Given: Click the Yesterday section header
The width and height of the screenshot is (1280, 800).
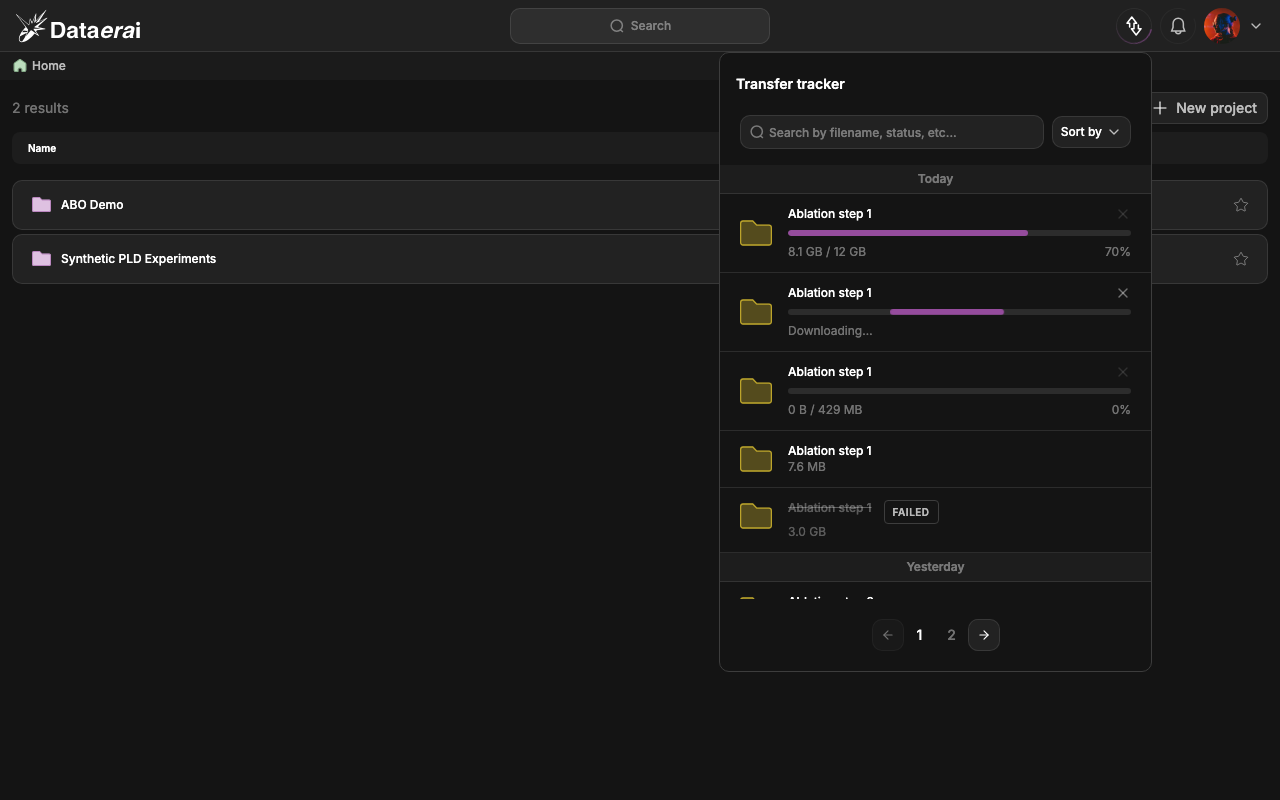Looking at the screenshot, I should (x=935, y=567).
